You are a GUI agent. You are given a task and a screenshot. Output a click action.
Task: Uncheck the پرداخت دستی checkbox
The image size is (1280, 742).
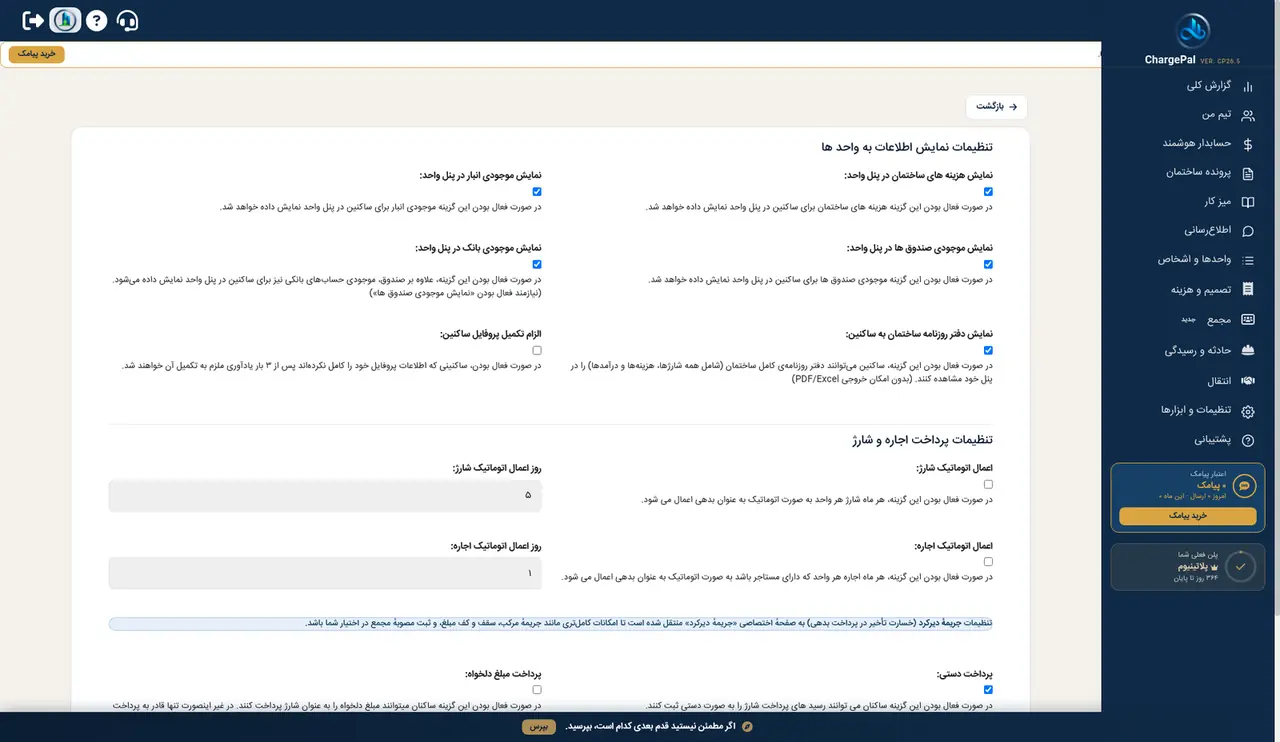tap(988, 690)
